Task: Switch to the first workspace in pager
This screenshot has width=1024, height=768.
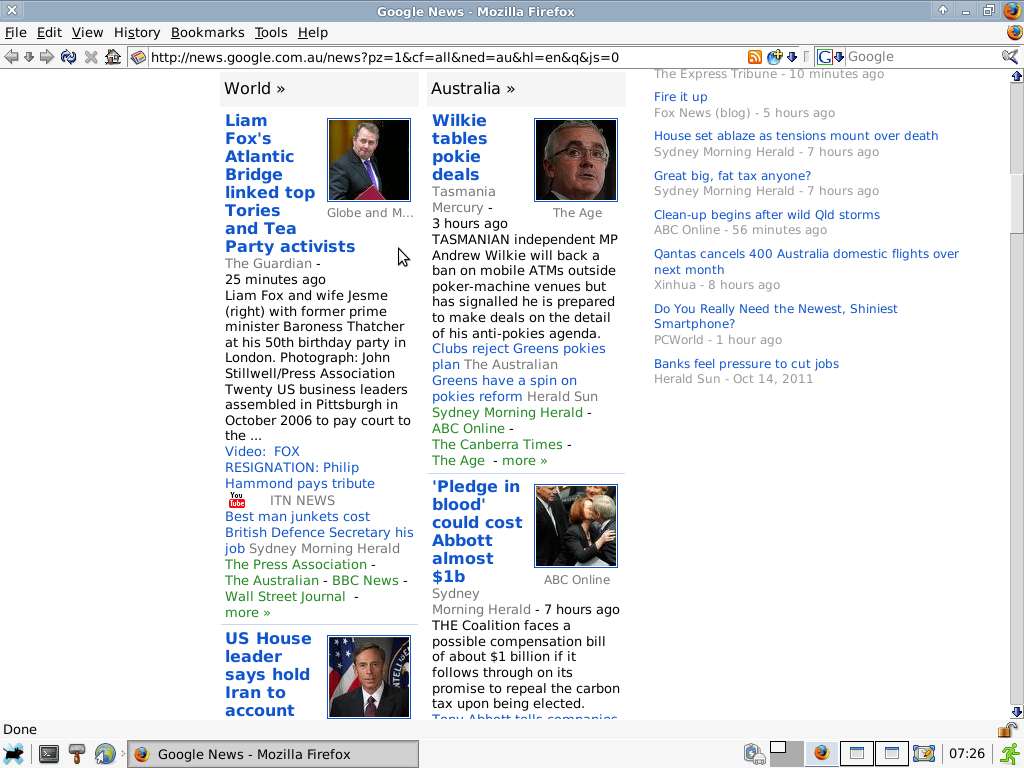Action: click(778, 748)
